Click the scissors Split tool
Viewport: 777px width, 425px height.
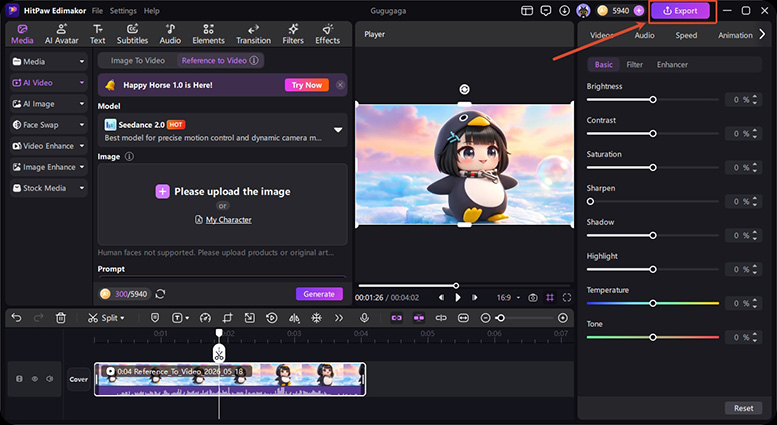[106, 318]
